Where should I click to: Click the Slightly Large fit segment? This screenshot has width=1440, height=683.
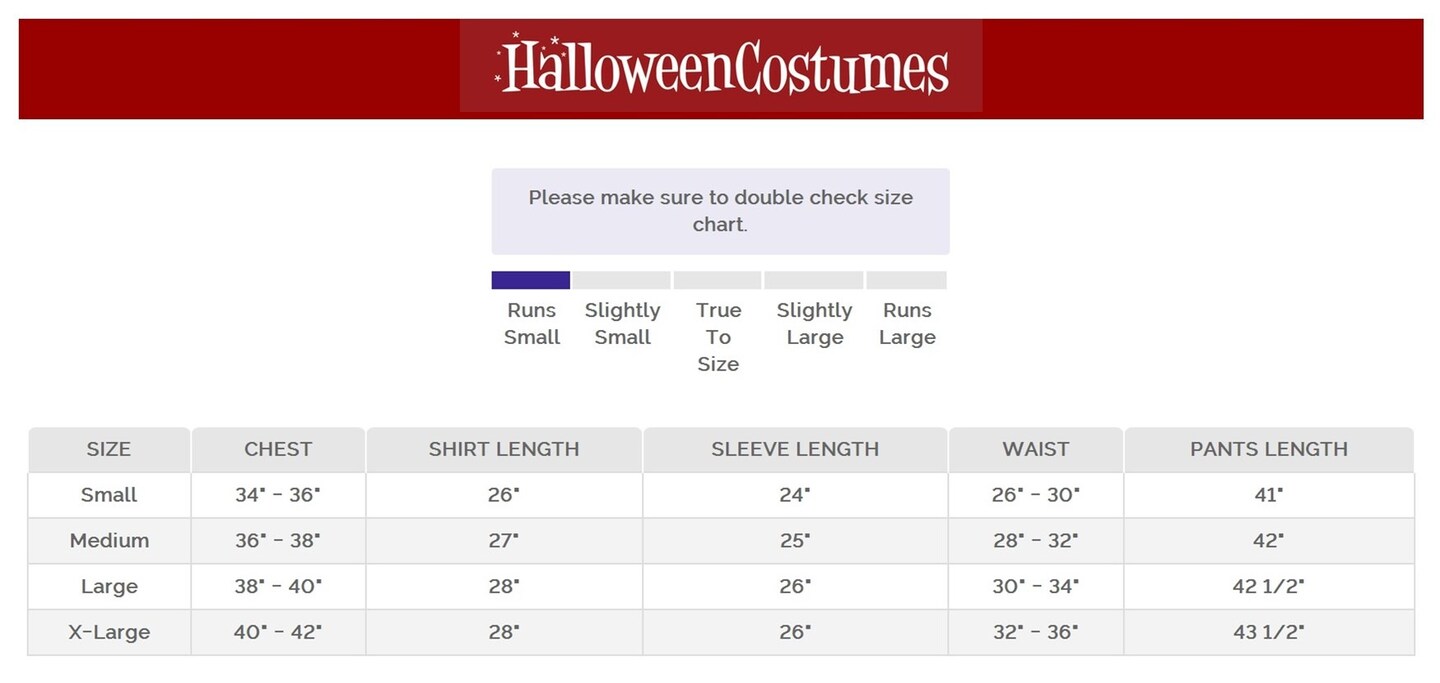coord(814,280)
